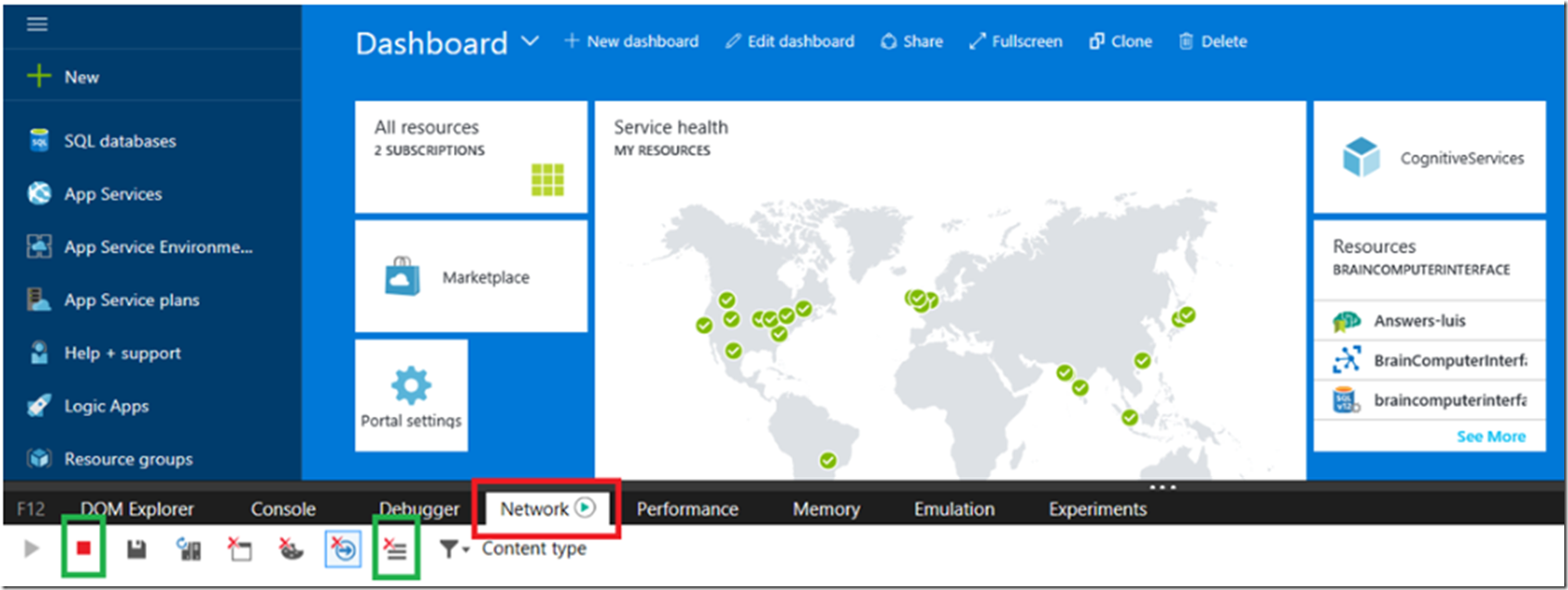
Task: Click the Clear cookies icon
Action: coord(291,549)
